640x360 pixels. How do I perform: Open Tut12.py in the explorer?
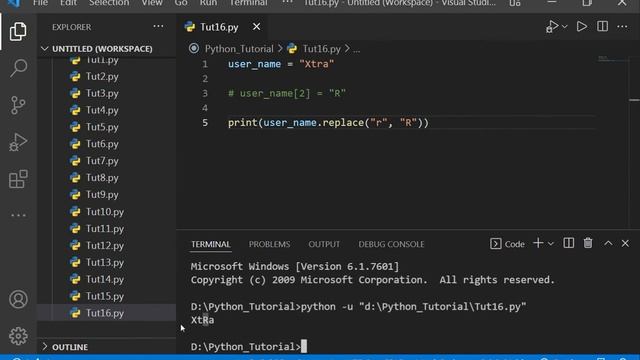click(104, 245)
